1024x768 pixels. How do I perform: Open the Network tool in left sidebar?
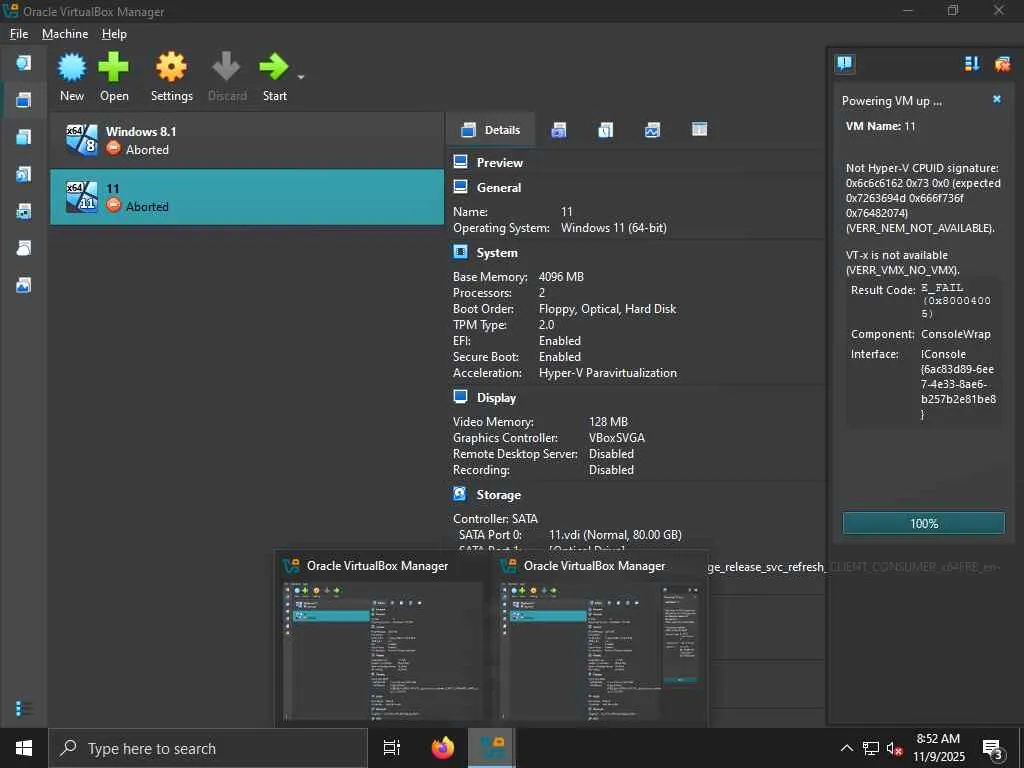click(24, 212)
